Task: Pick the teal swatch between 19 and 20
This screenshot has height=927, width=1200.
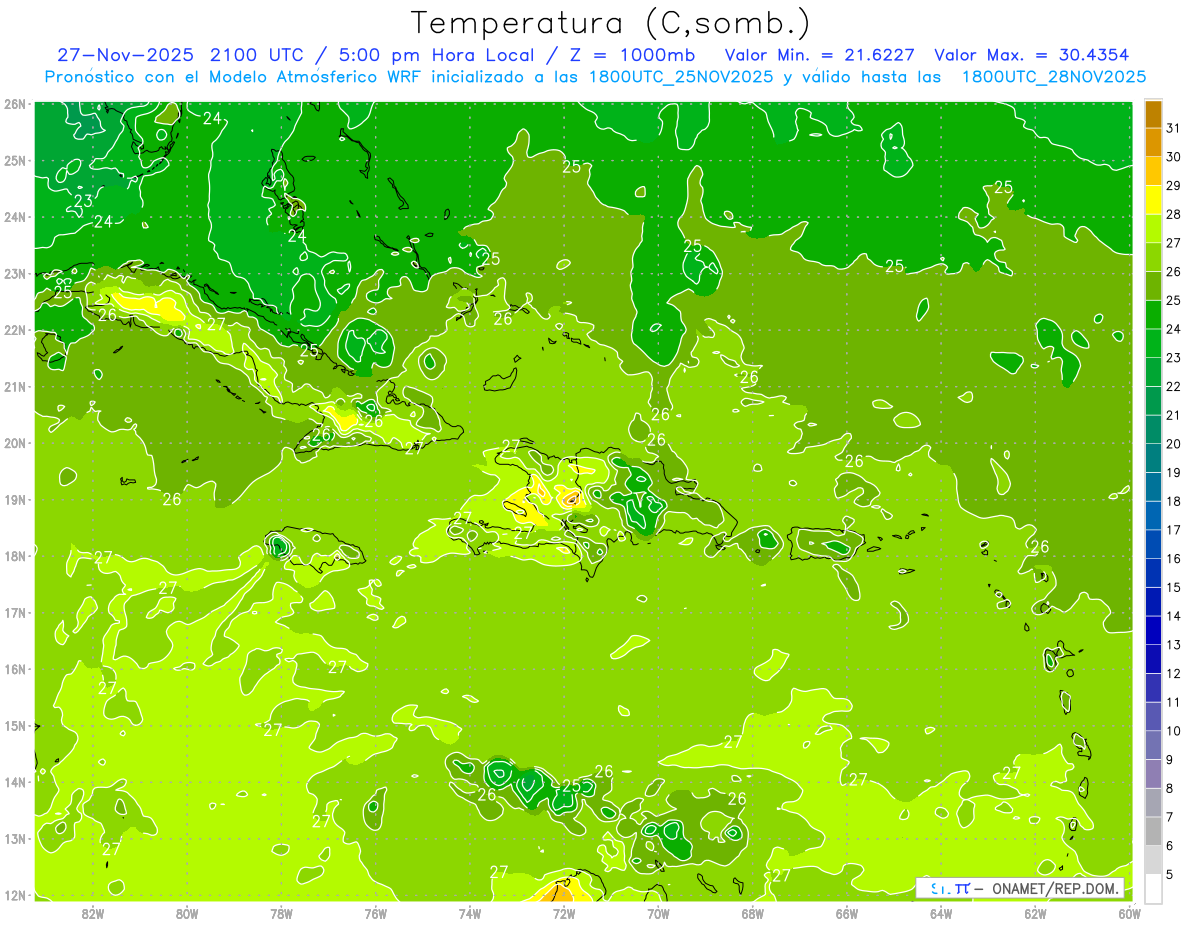Action: point(1153,458)
